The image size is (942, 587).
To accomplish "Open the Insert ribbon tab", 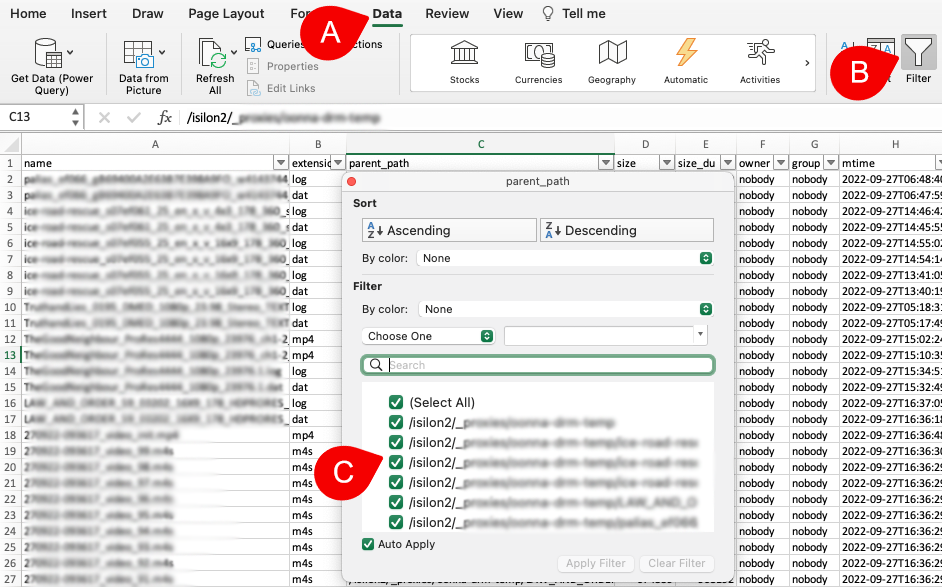I will (88, 14).
